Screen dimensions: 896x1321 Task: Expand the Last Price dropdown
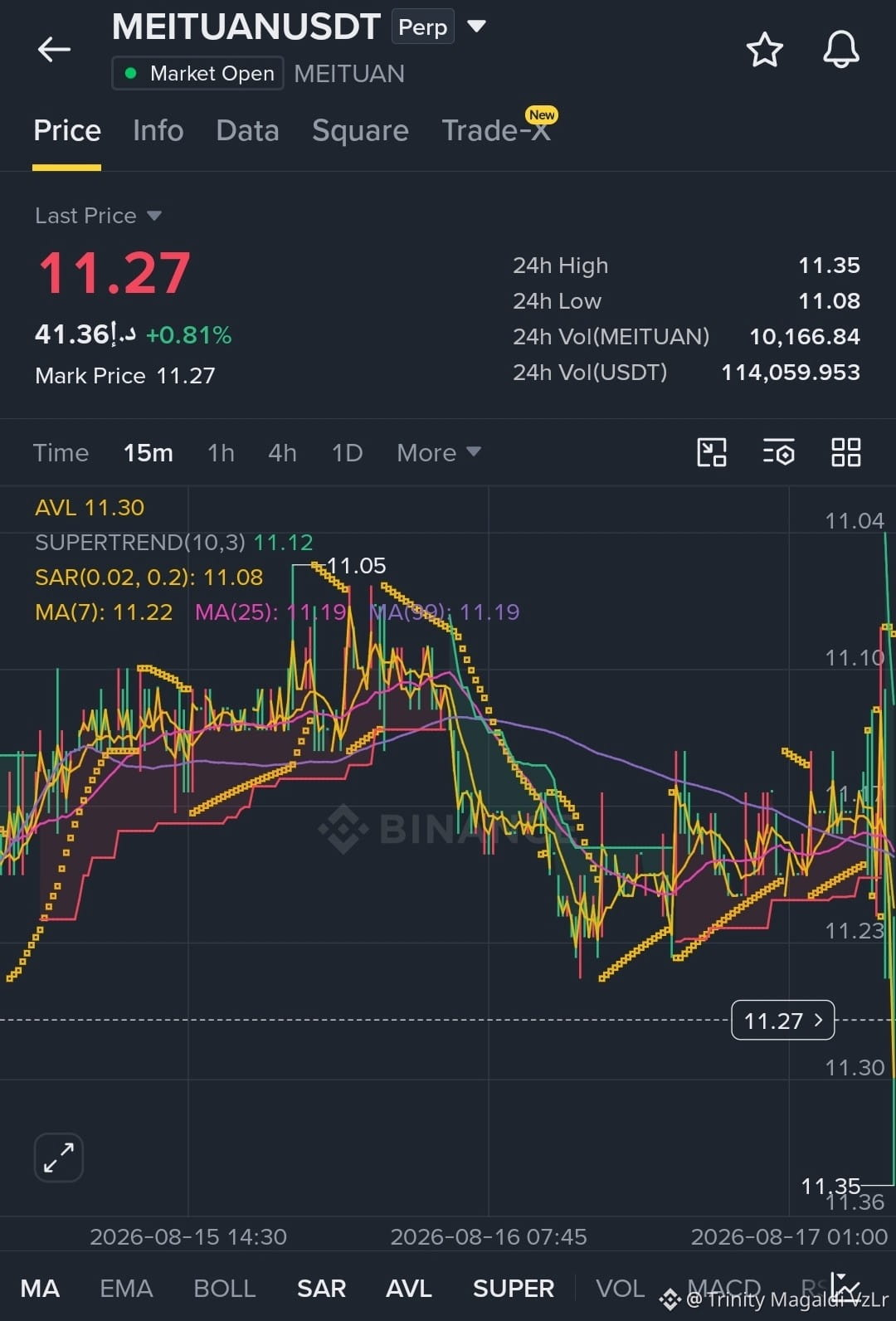98,216
